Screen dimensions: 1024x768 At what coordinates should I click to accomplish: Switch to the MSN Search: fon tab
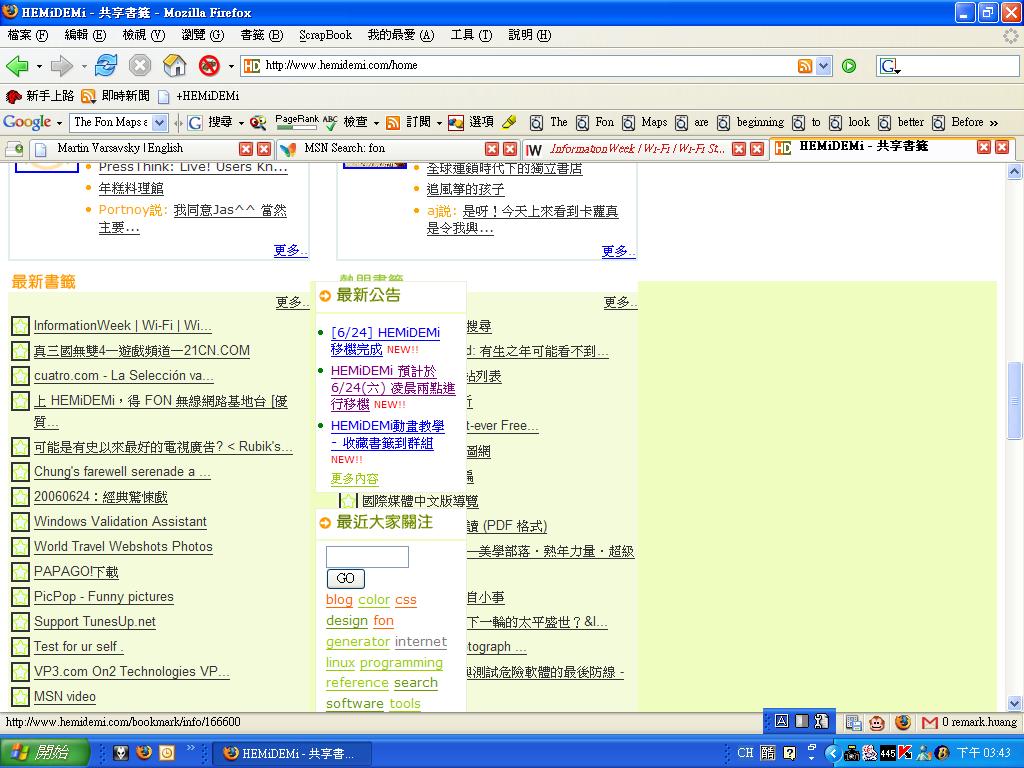(344, 148)
